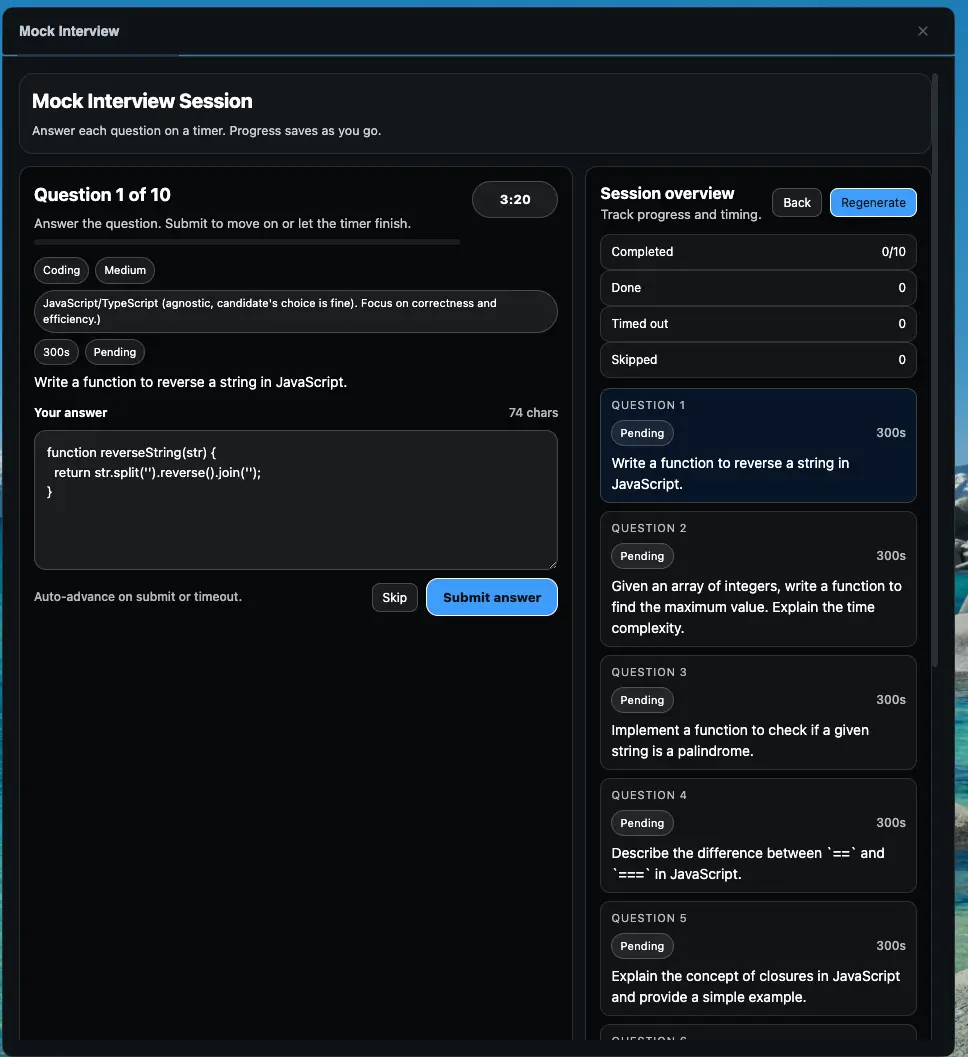Click the 300s time limit chip
The height and width of the screenshot is (1057, 968).
(56, 352)
